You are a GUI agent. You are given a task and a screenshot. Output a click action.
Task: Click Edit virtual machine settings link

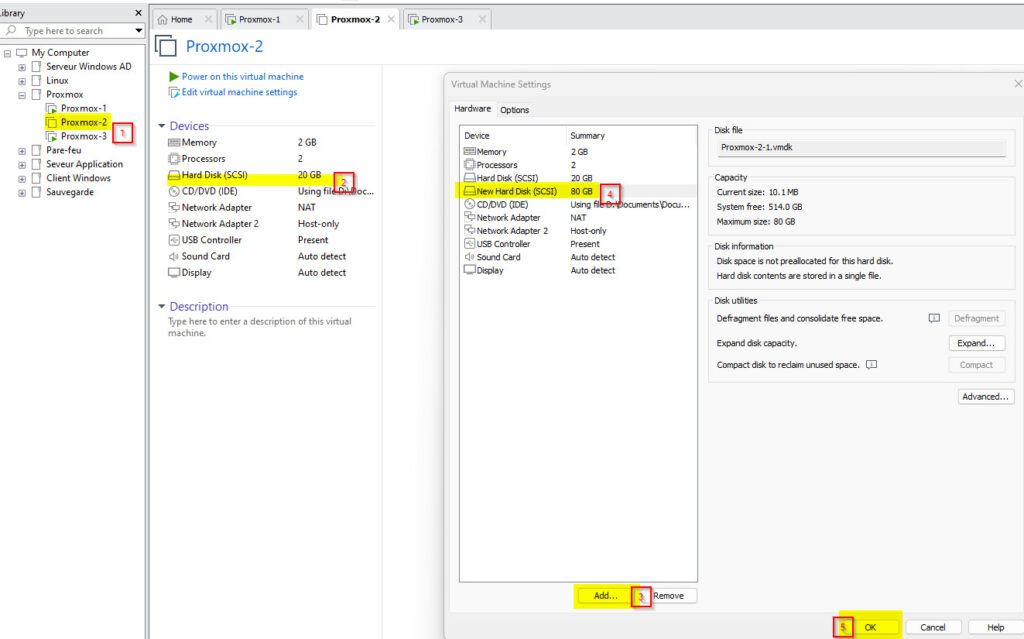[239, 92]
